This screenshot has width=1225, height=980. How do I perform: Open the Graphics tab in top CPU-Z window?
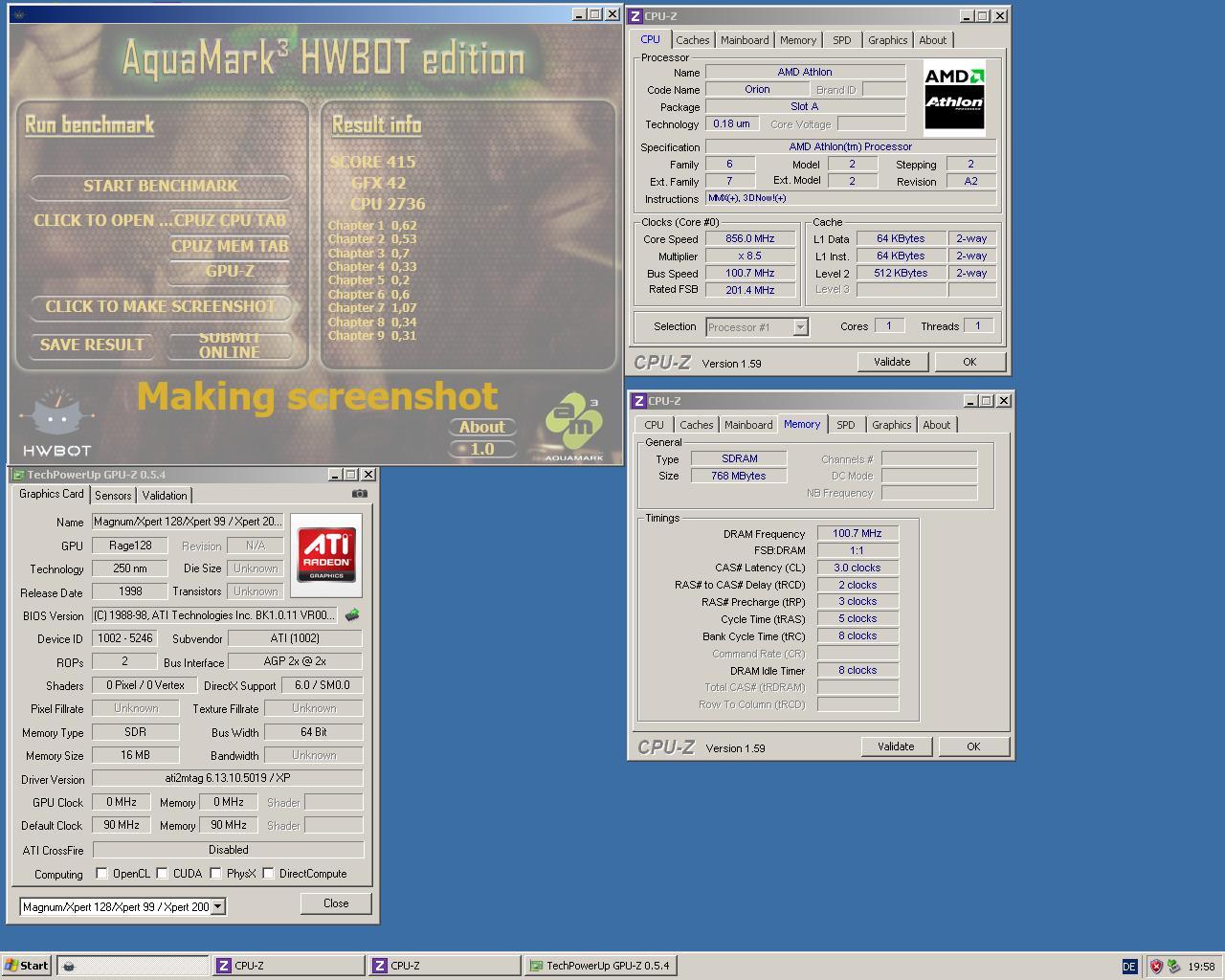pos(888,40)
